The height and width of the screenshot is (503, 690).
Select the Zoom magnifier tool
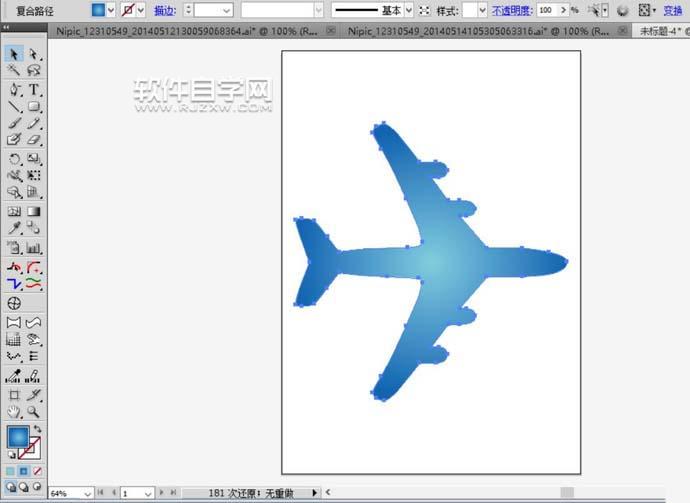point(33,412)
